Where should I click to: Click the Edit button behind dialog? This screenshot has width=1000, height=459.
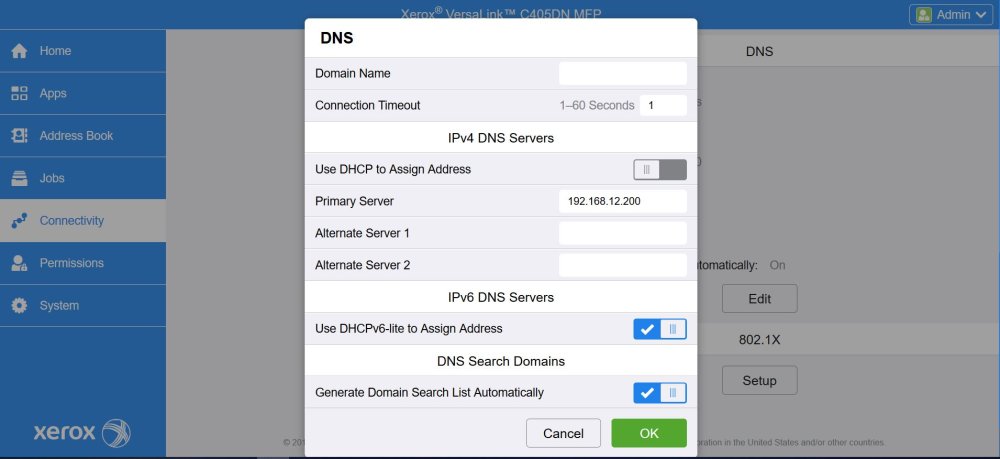[x=760, y=298]
